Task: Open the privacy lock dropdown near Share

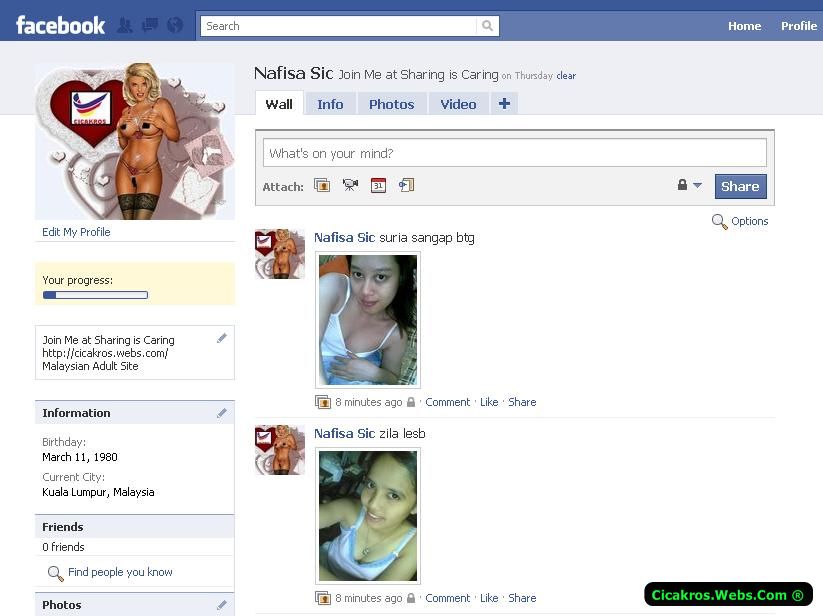Action: tap(689, 185)
